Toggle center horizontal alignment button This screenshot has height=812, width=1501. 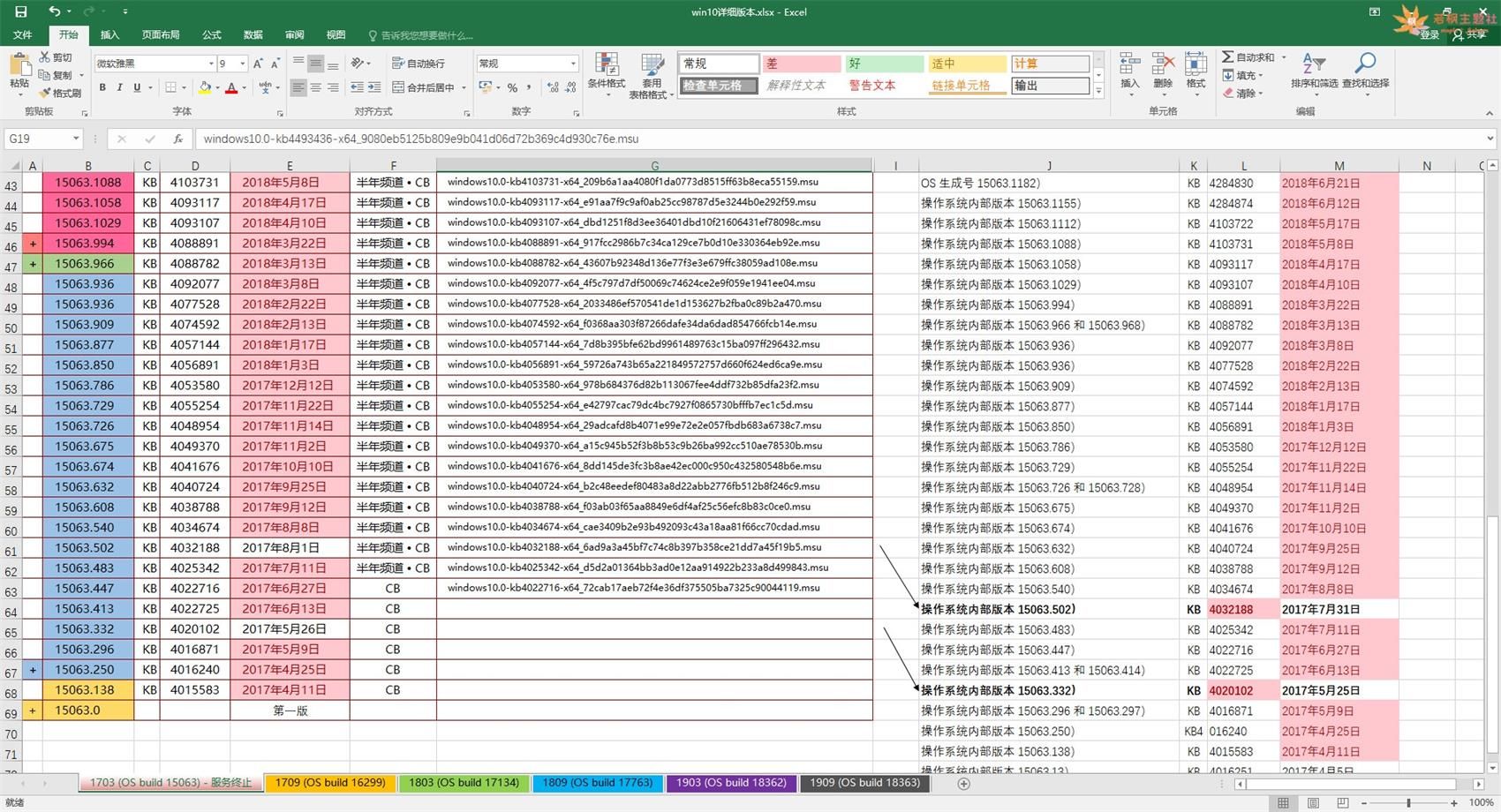(x=315, y=87)
